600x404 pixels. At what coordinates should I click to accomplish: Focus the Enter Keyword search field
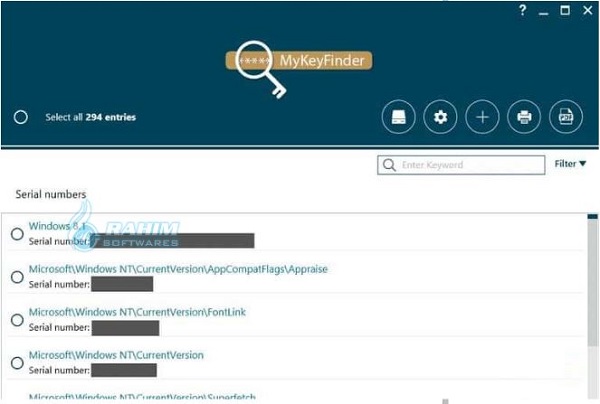(461, 165)
